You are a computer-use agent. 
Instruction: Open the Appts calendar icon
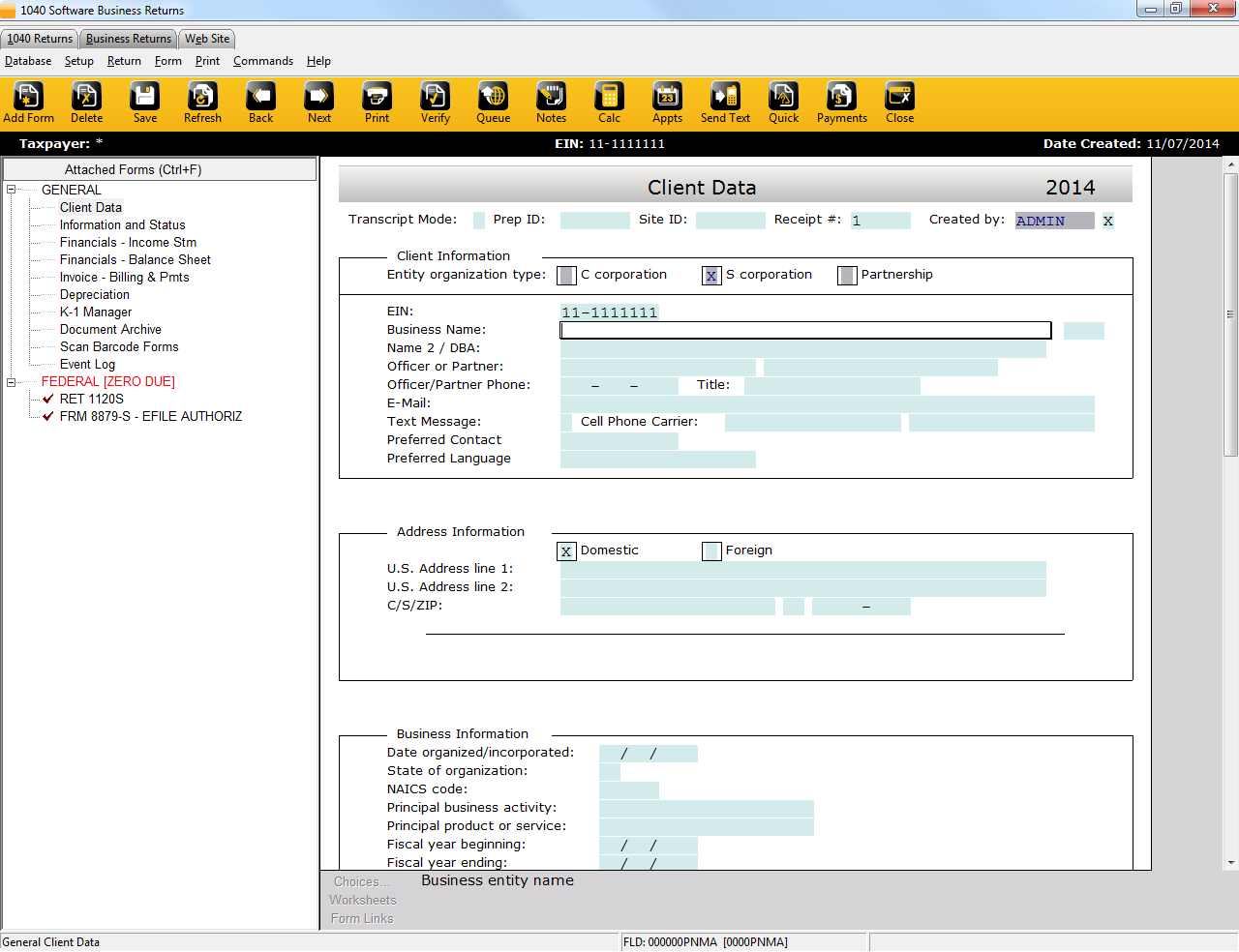(667, 97)
